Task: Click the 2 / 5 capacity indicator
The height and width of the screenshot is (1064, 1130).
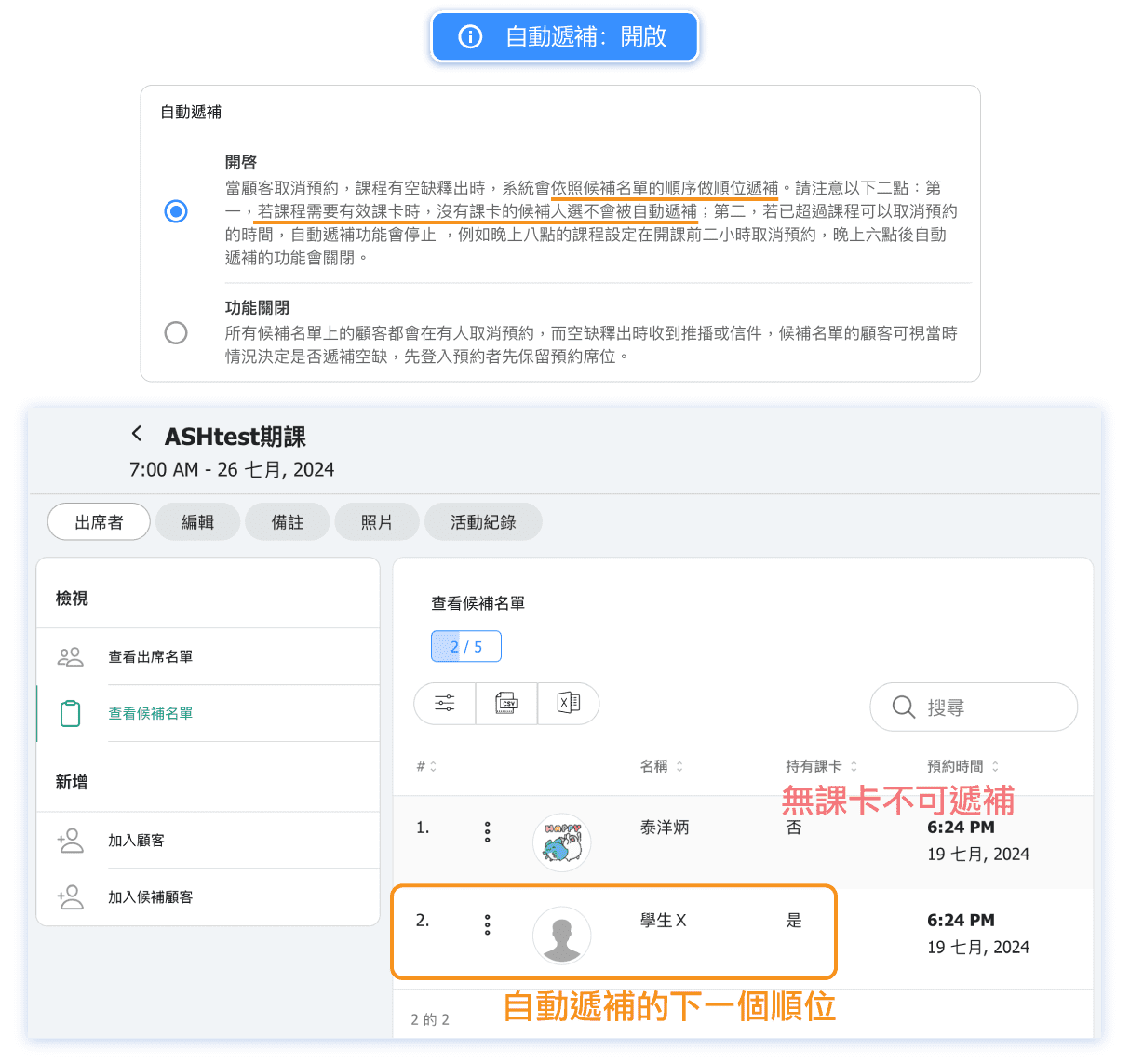Action: 466,647
